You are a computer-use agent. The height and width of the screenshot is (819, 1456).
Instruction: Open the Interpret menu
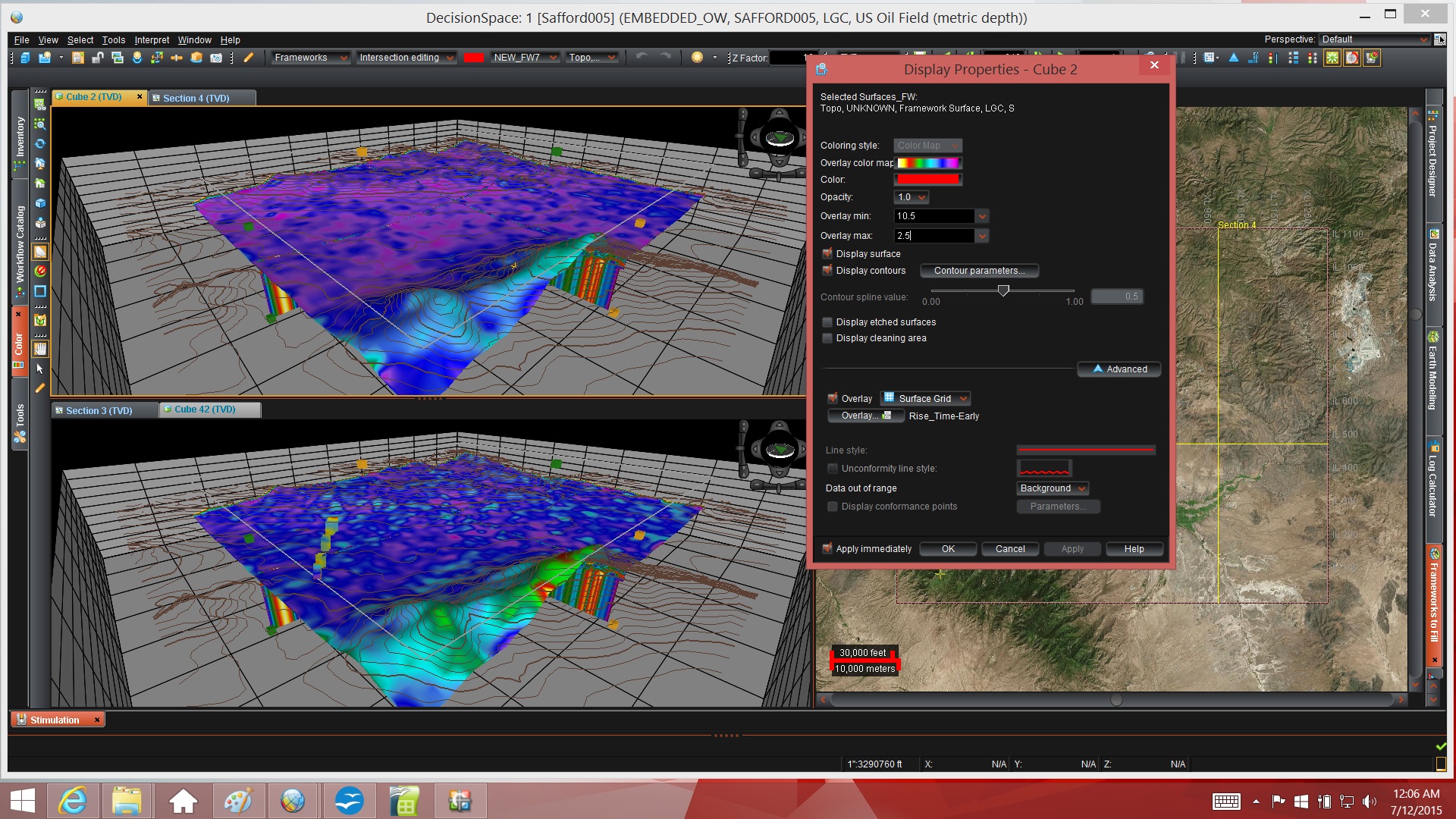pos(152,40)
